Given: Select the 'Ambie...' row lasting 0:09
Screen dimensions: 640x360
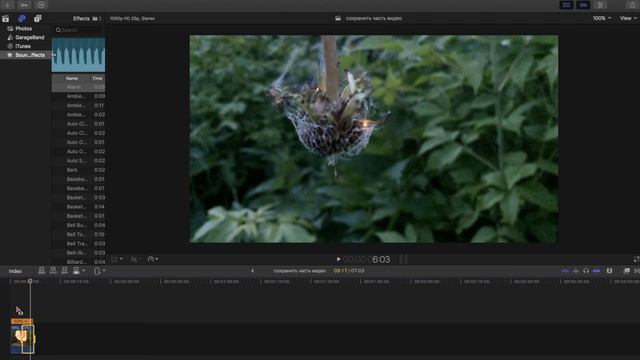Looking at the screenshot, I should click(x=78, y=96).
